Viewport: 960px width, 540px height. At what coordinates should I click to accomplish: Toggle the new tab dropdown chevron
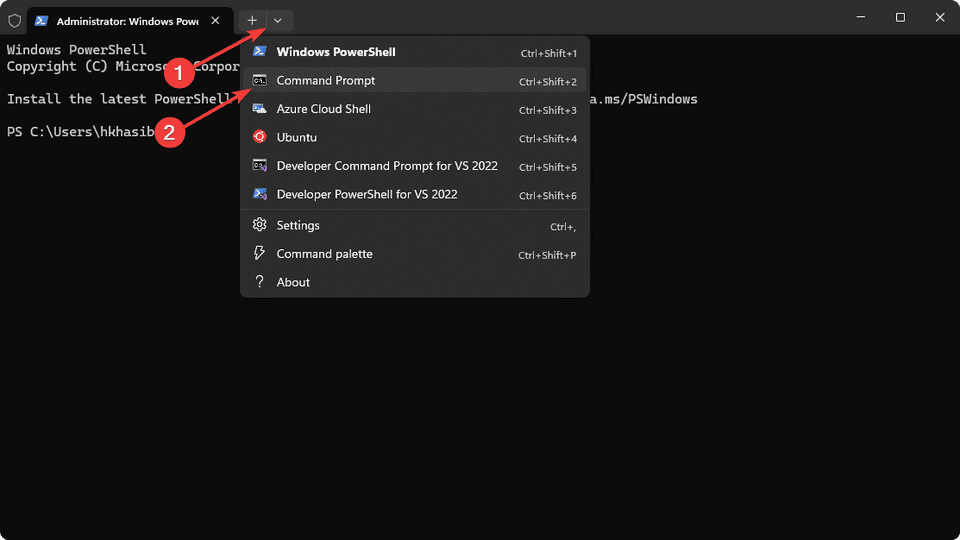pos(278,20)
